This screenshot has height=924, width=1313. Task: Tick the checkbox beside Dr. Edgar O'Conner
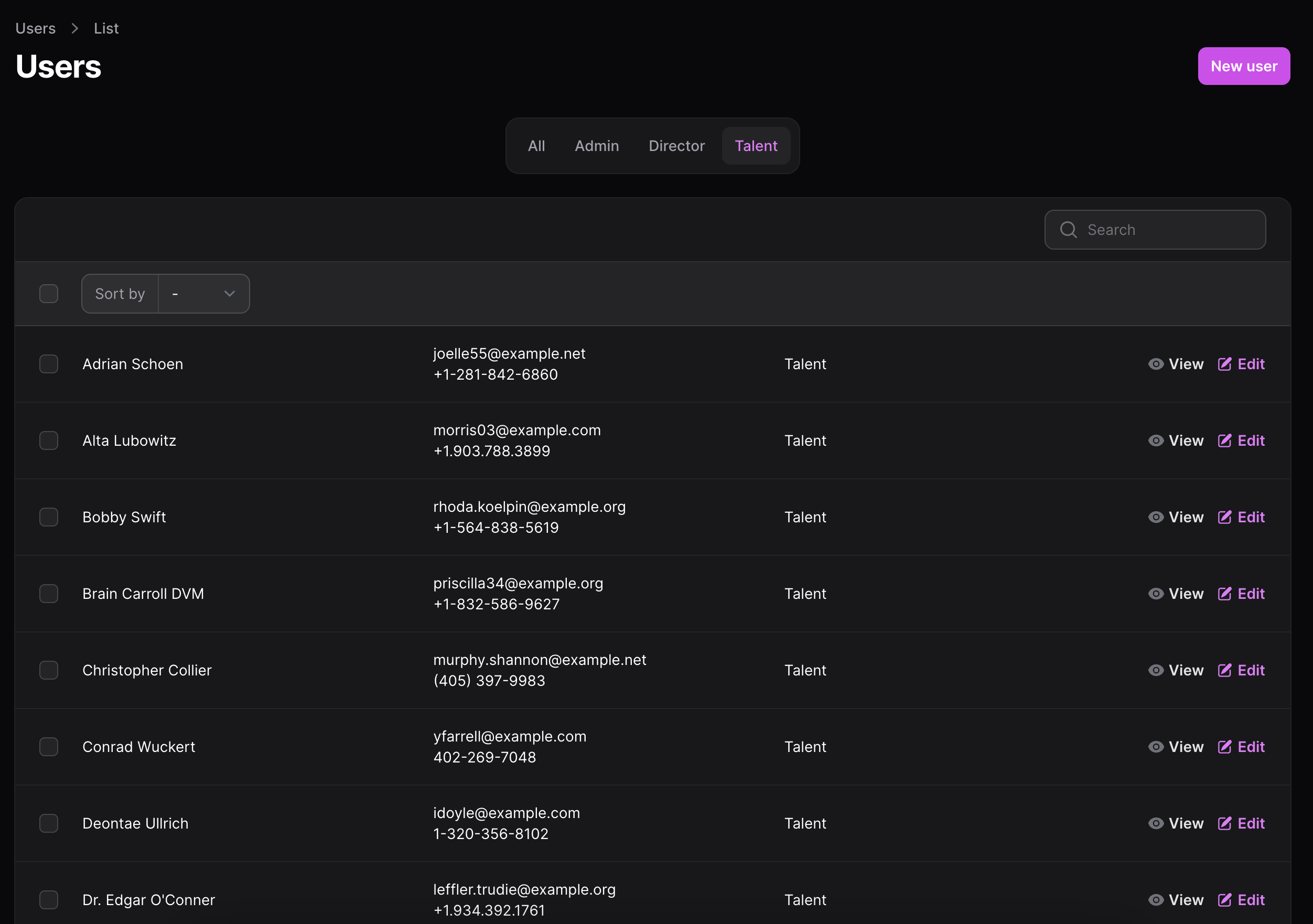[49, 899]
